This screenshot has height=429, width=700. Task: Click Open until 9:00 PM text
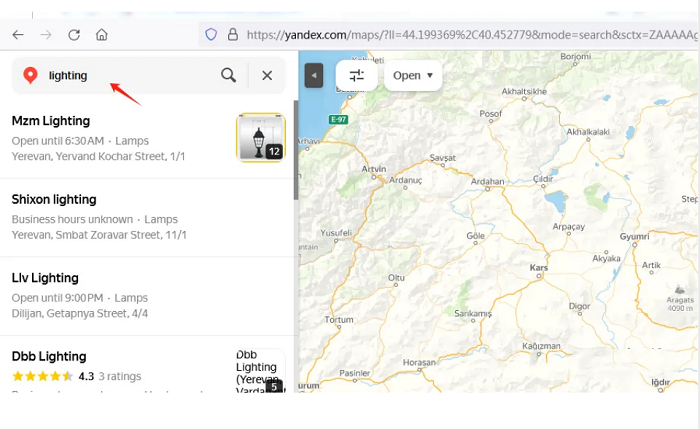tap(57, 298)
